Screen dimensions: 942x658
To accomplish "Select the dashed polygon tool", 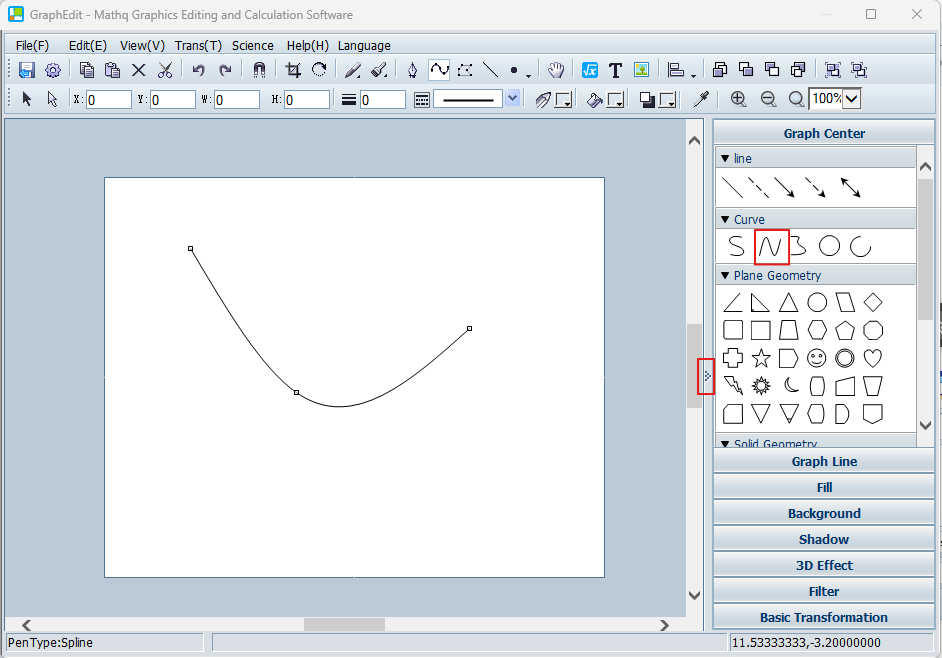I will point(465,70).
